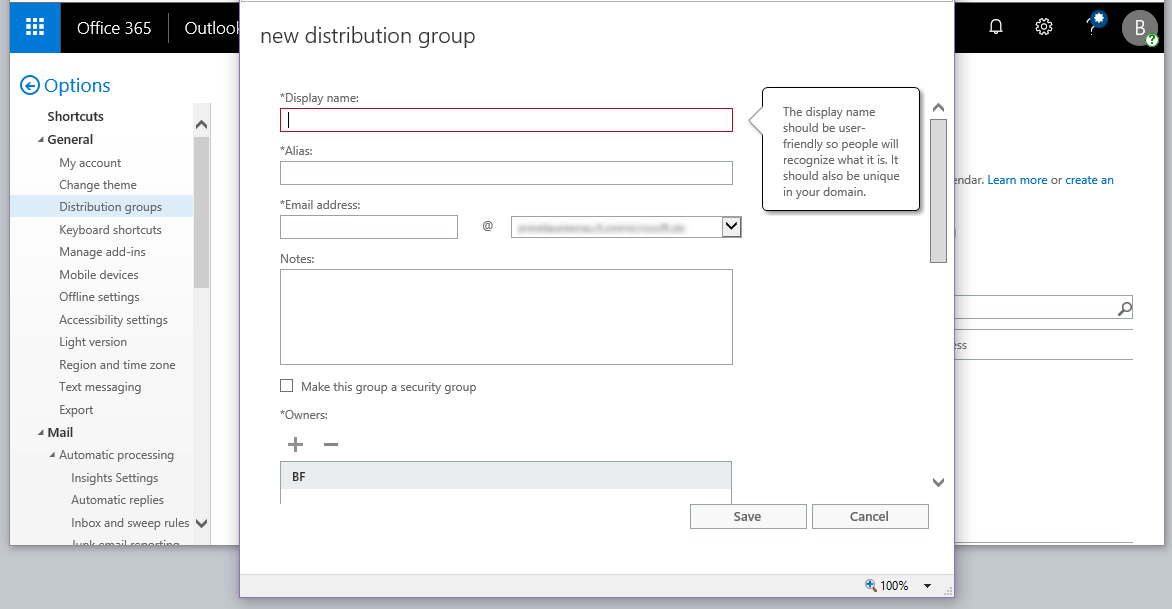Viewport: 1172px width, 609px height.
Task: Open Text messaging option
Action: [x=100, y=387]
